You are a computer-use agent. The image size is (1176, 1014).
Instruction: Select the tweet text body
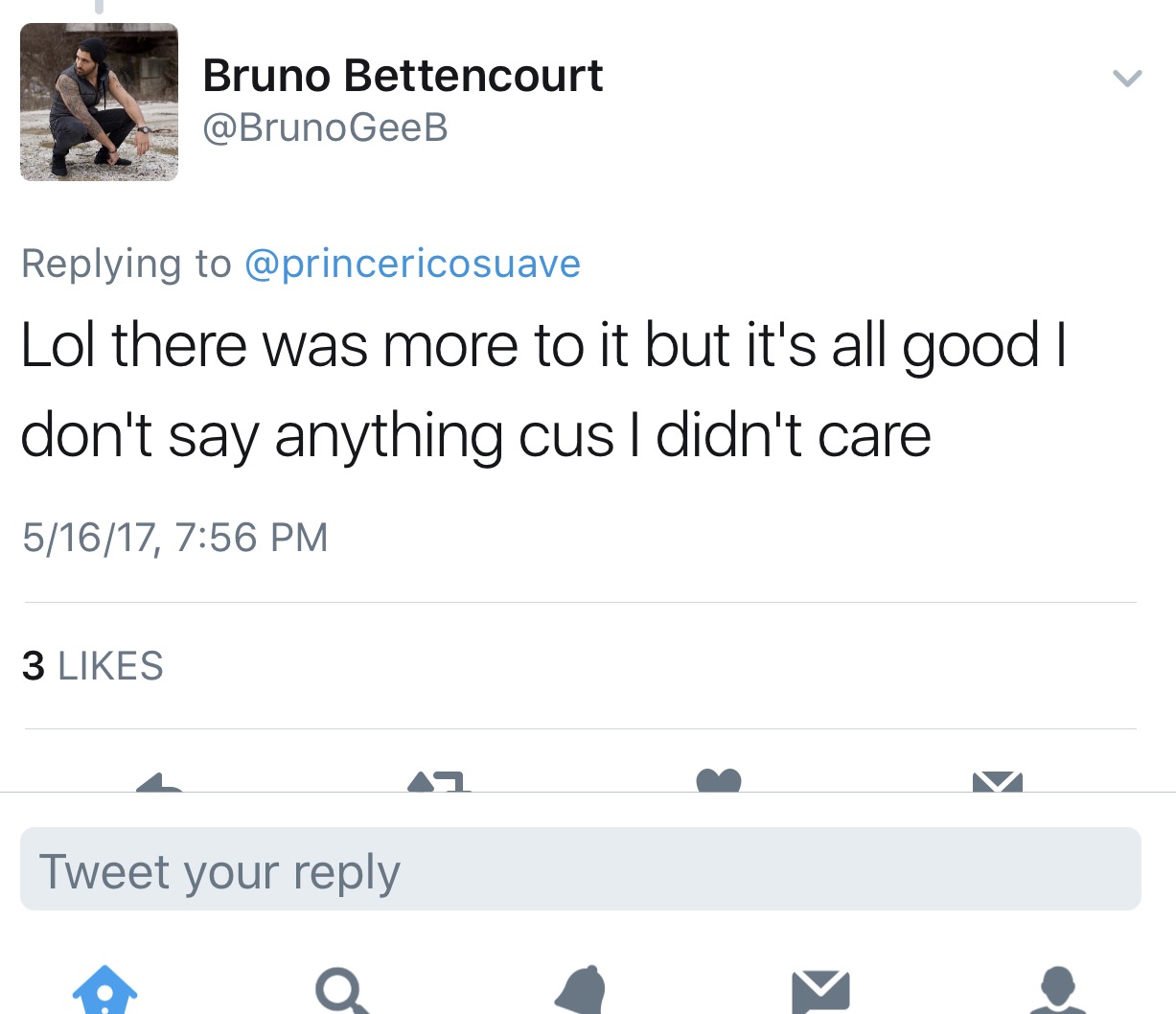(x=542, y=390)
